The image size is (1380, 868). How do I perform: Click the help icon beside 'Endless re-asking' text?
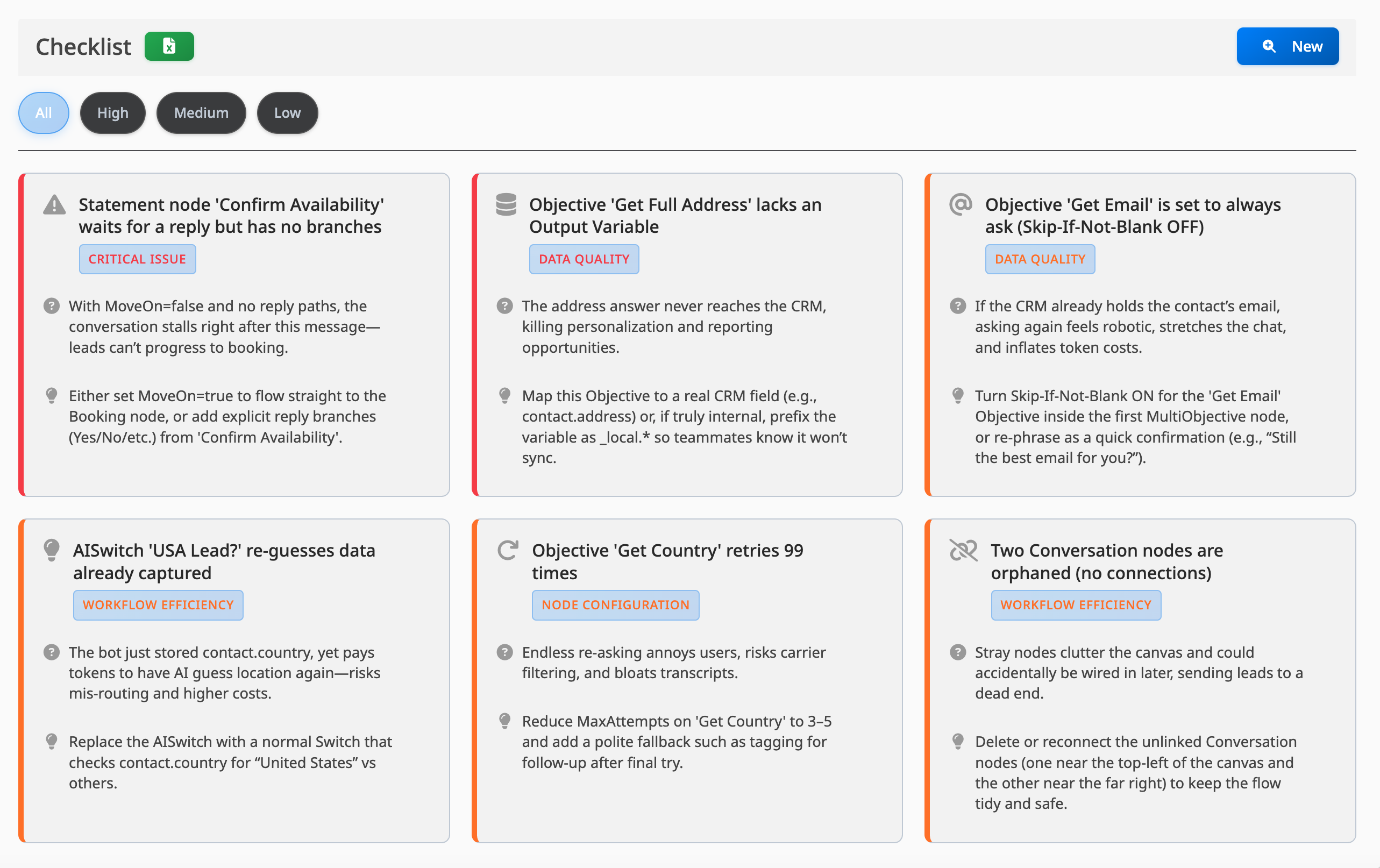click(504, 652)
